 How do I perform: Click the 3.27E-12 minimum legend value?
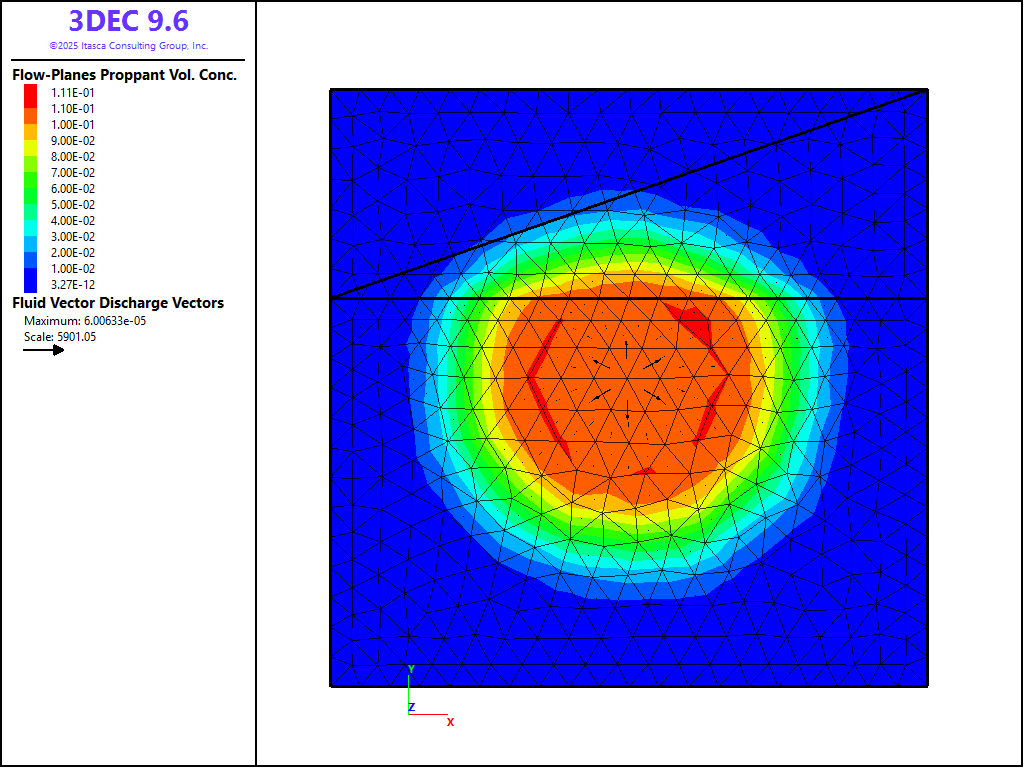(x=73, y=285)
